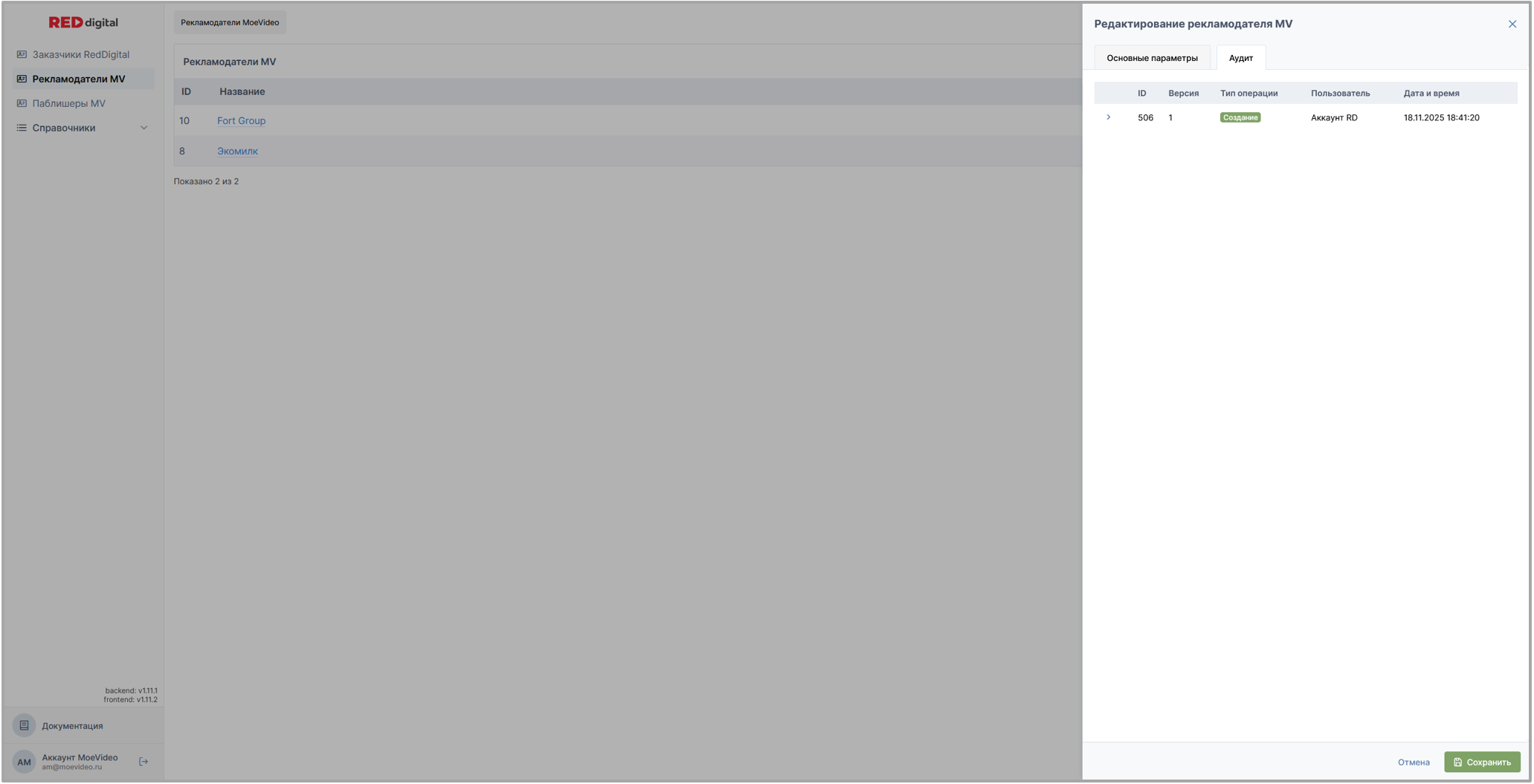This screenshot has width=1534, height=784.
Task: Select the Аудит tab
Action: tap(1240, 58)
